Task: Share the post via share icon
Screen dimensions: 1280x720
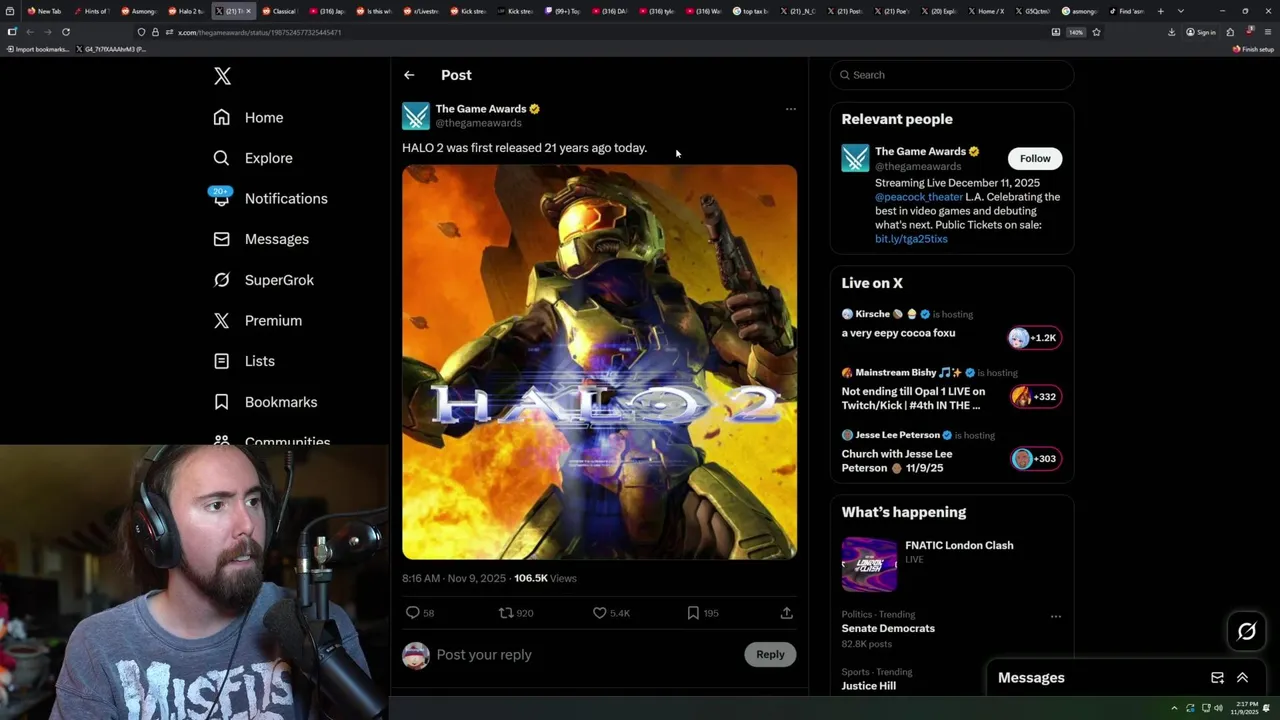Action: click(786, 613)
